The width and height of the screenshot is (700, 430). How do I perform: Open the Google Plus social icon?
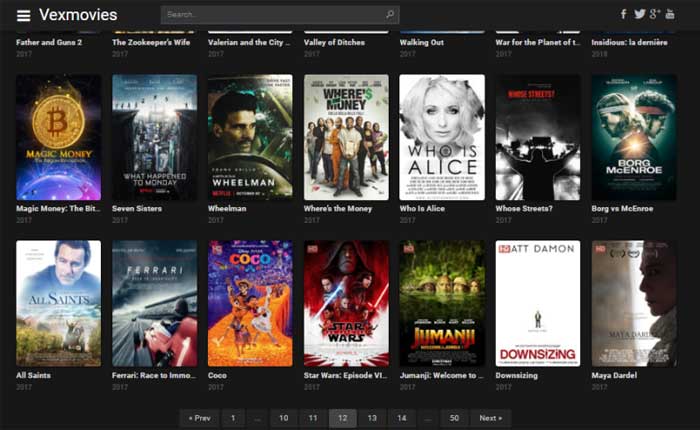(x=654, y=14)
